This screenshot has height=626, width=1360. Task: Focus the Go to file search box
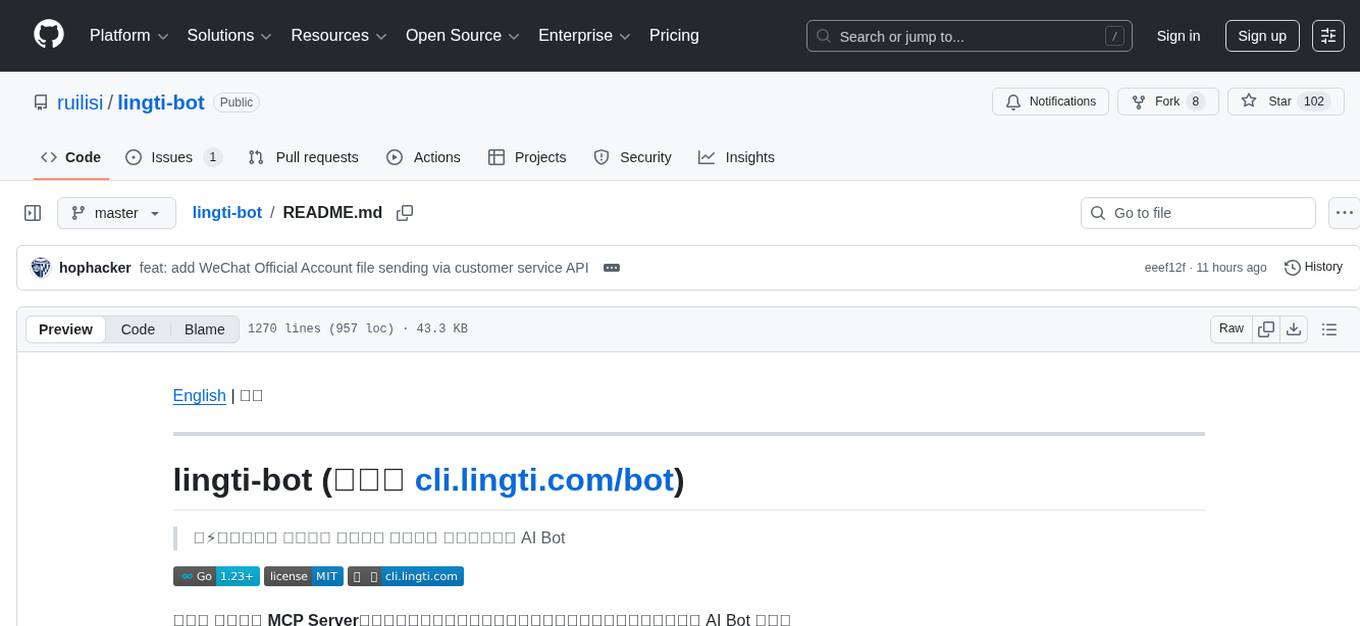1197,212
